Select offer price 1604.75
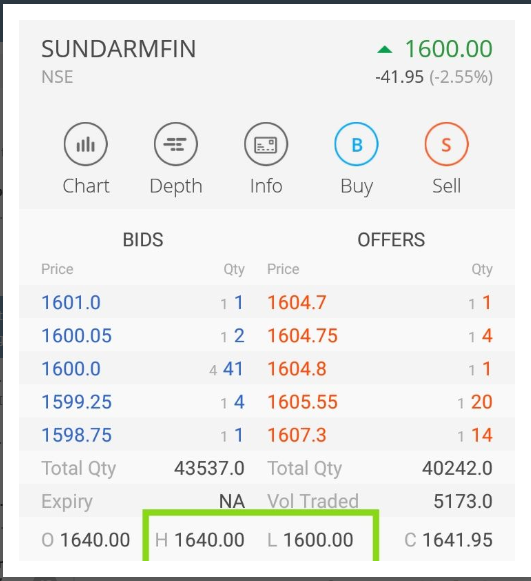 [x=303, y=335]
